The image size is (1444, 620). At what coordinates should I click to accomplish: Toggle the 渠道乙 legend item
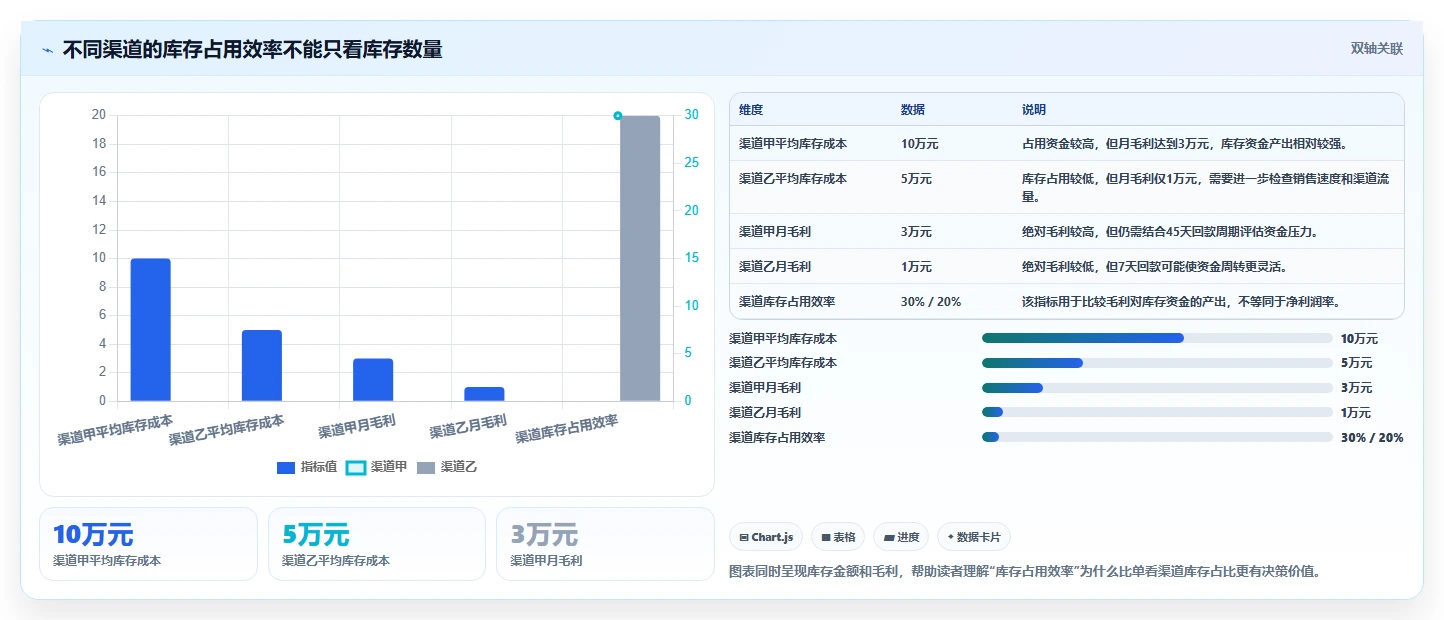coord(447,467)
